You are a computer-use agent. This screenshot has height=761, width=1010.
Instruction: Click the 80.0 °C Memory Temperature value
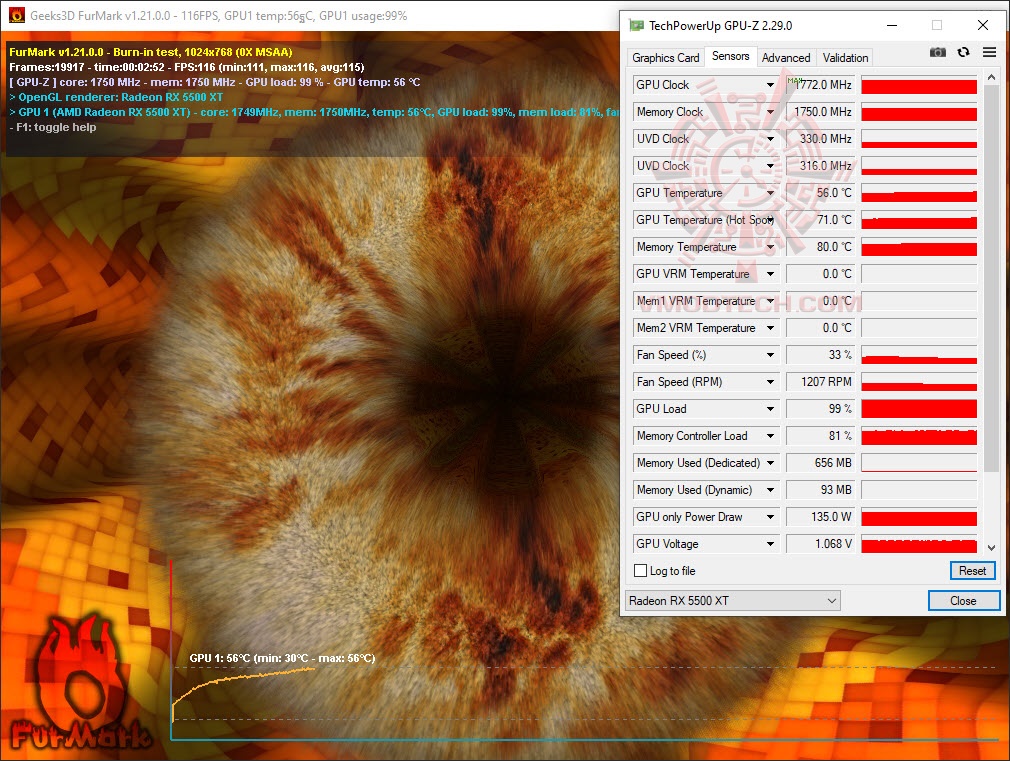click(x=821, y=247)
